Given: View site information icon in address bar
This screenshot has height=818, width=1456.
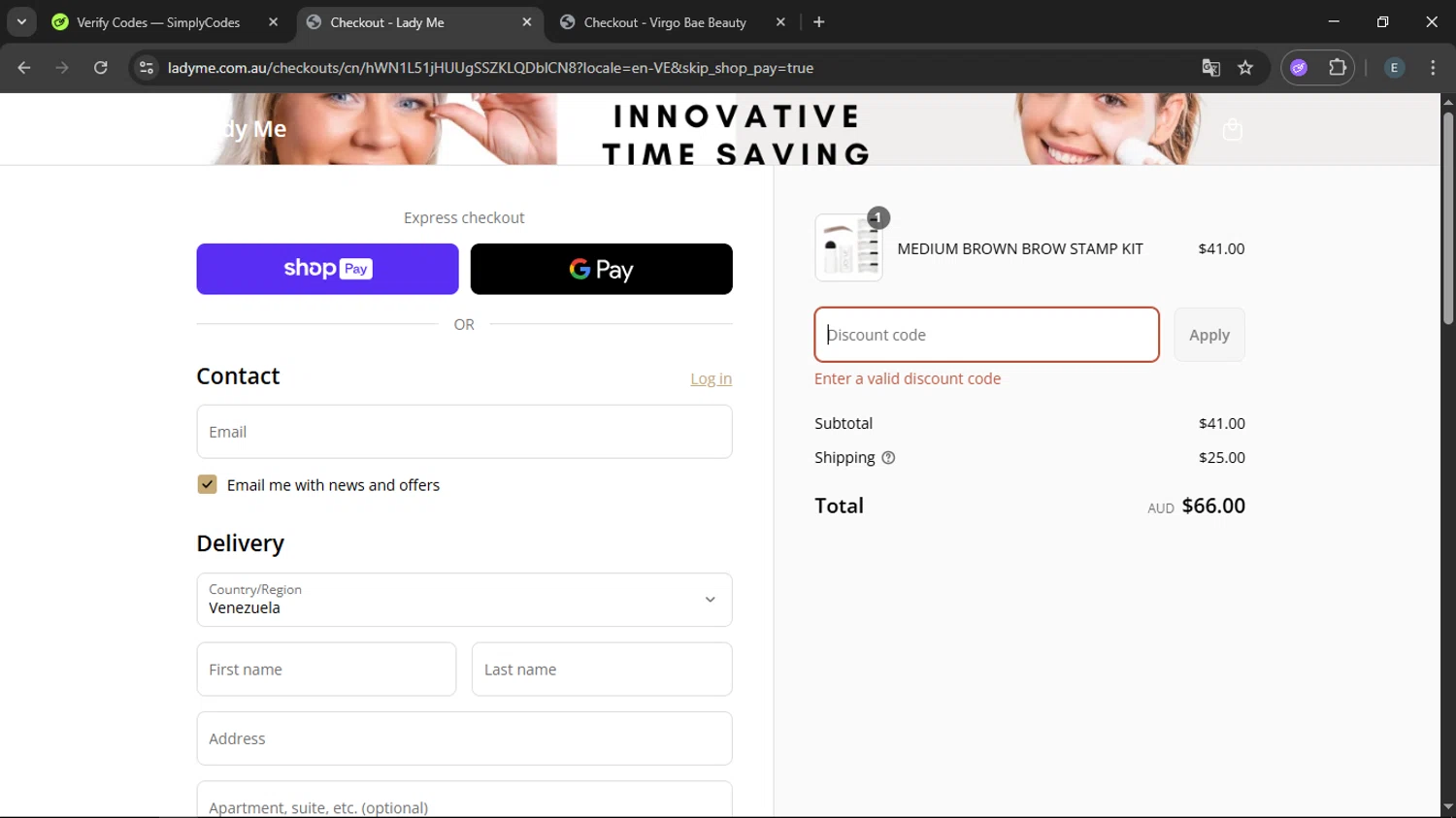Looking at the screenshot, I should tap(147, 68).
